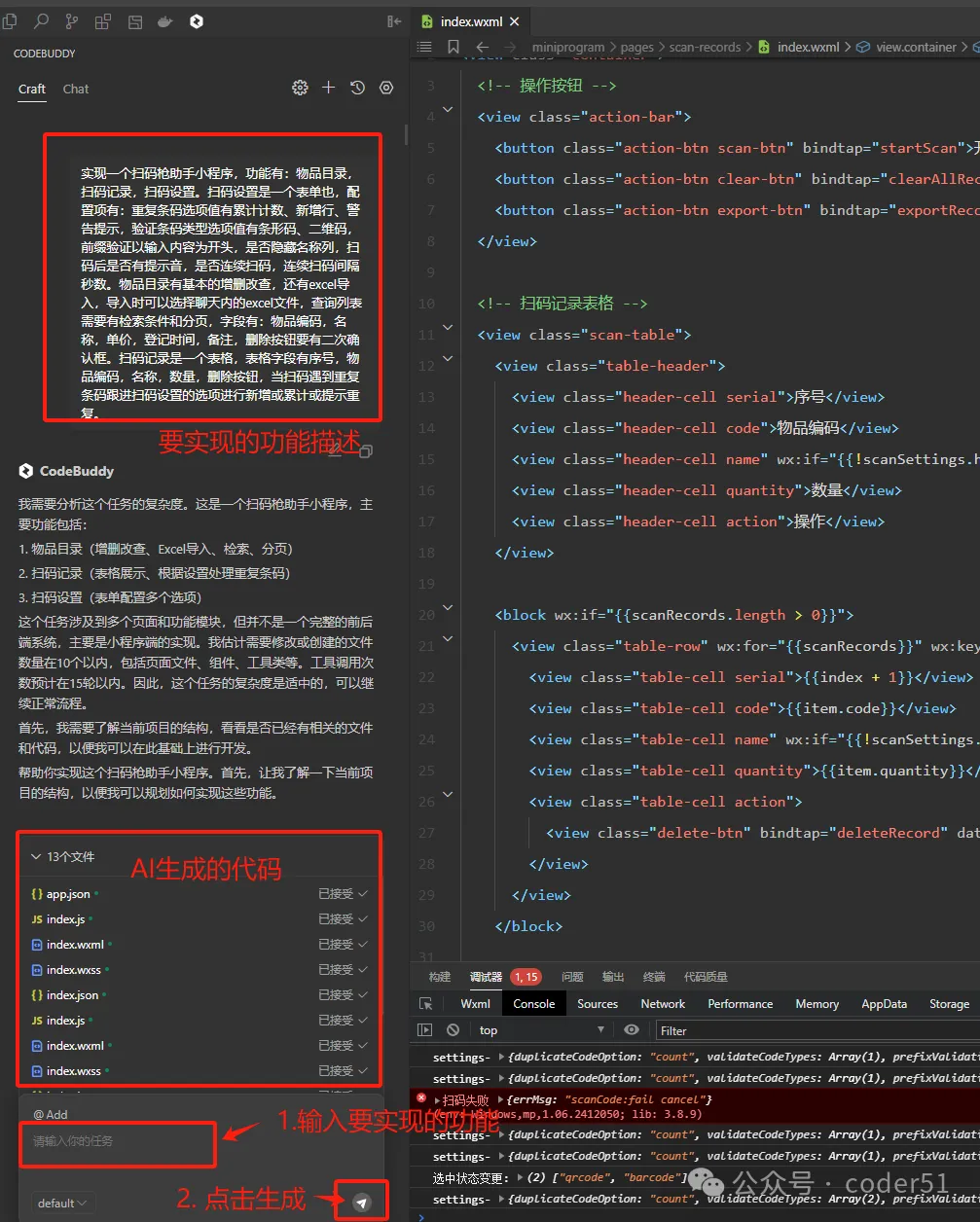980x1222 pixels.
Task: Open index.json in the generated files list
Action: coord(72,995)
